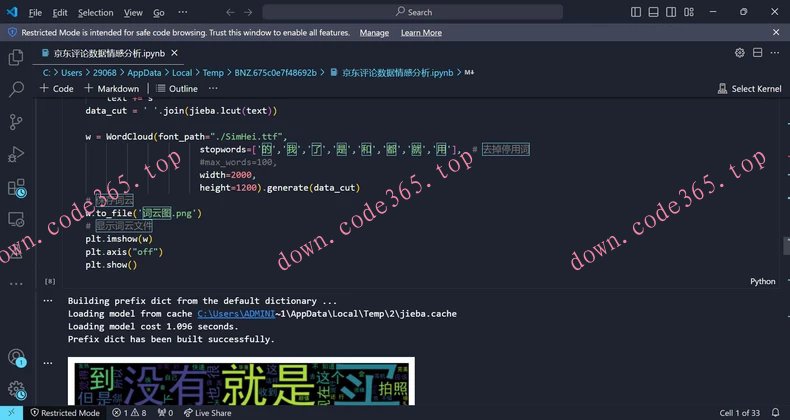Open Extensions view in activity bar
This screenshot has height=420, width=790.
pos(16,187)
